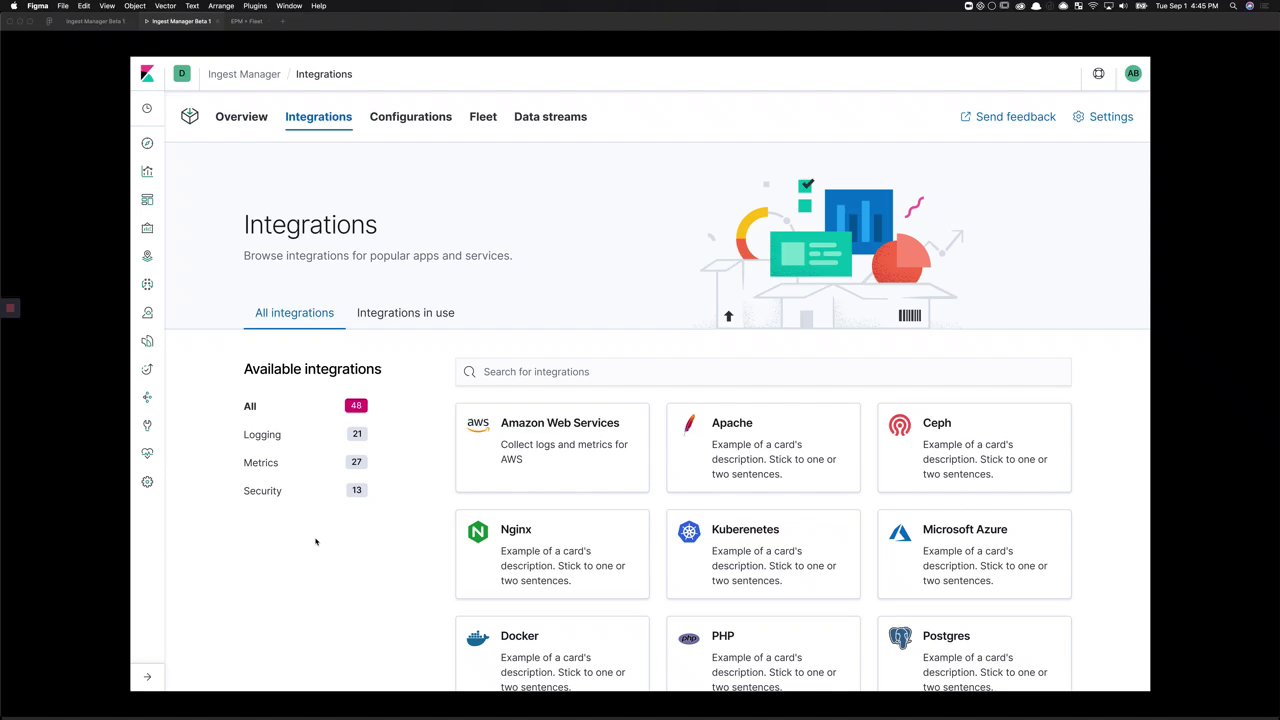This screenshot has height=720, width=1280.
Task: Open the macOS Apple menu
Action: (14, 6)
